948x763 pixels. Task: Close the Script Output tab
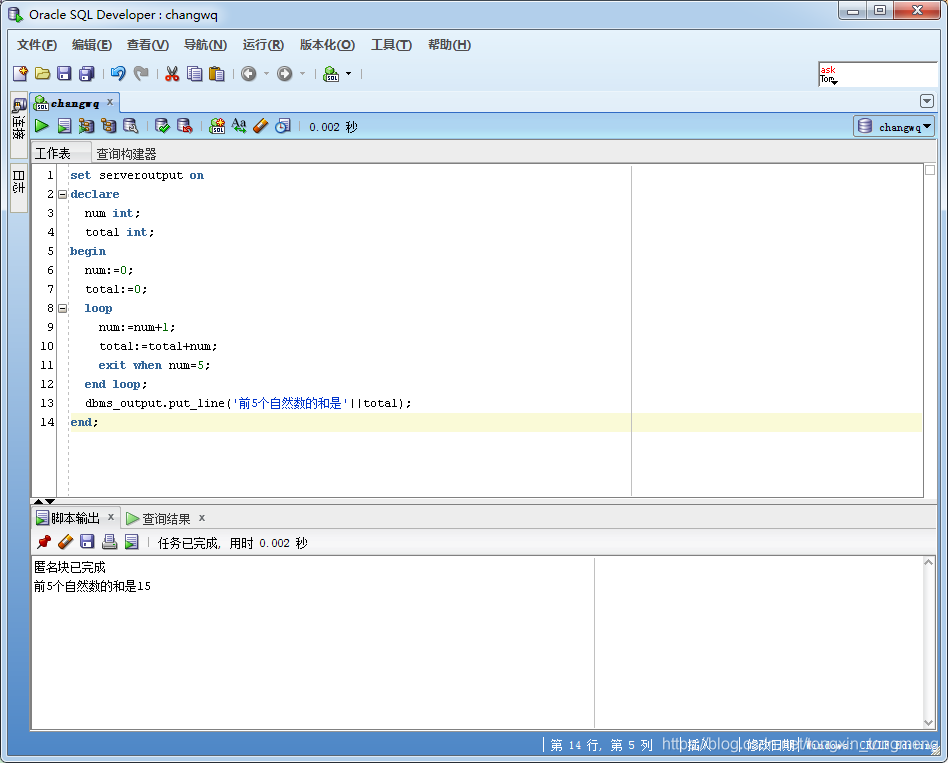(111, 517)
